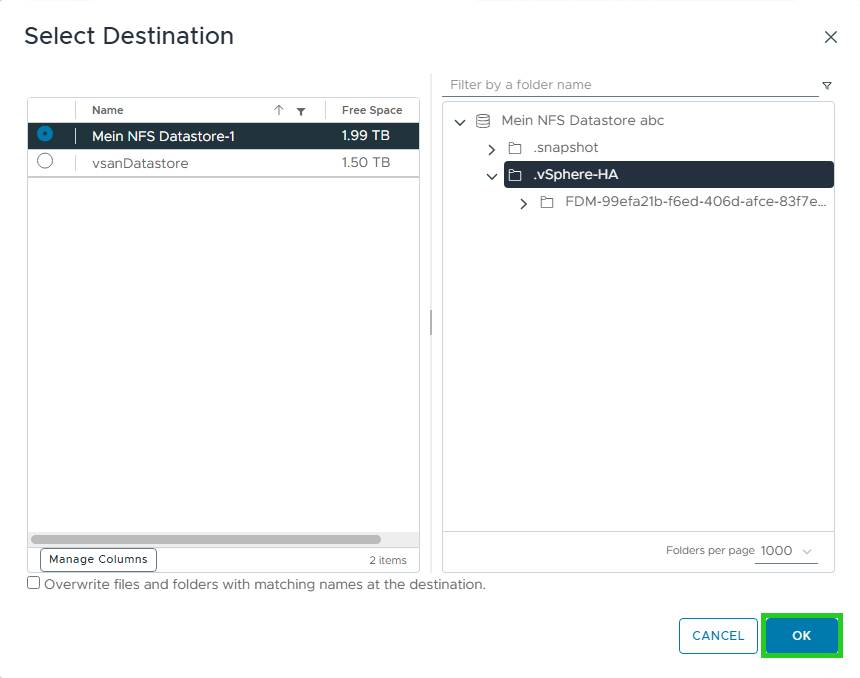Select the vsanDatastore radio button

point(45,161)
